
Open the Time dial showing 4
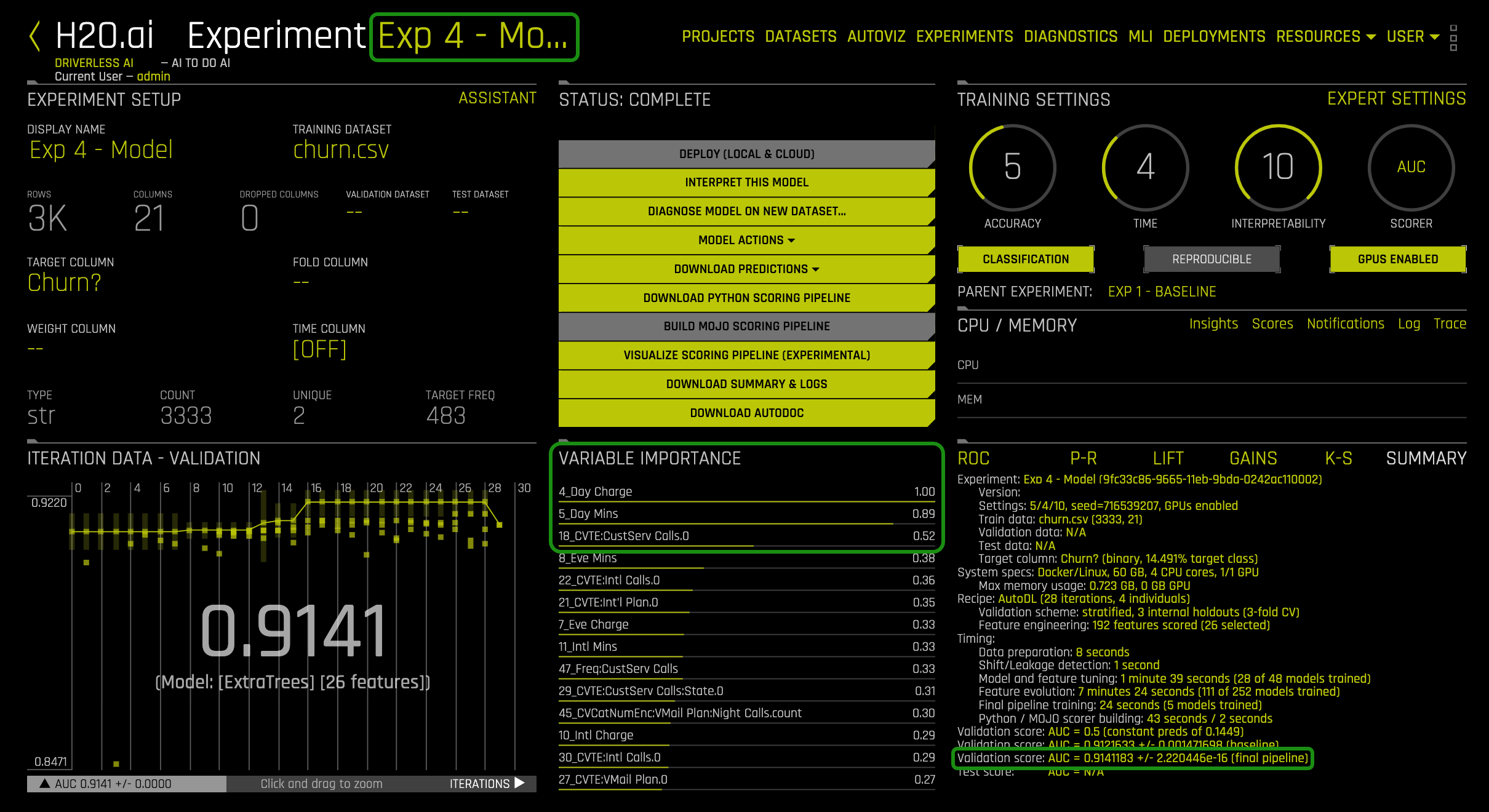click(x=1145, y=167)
